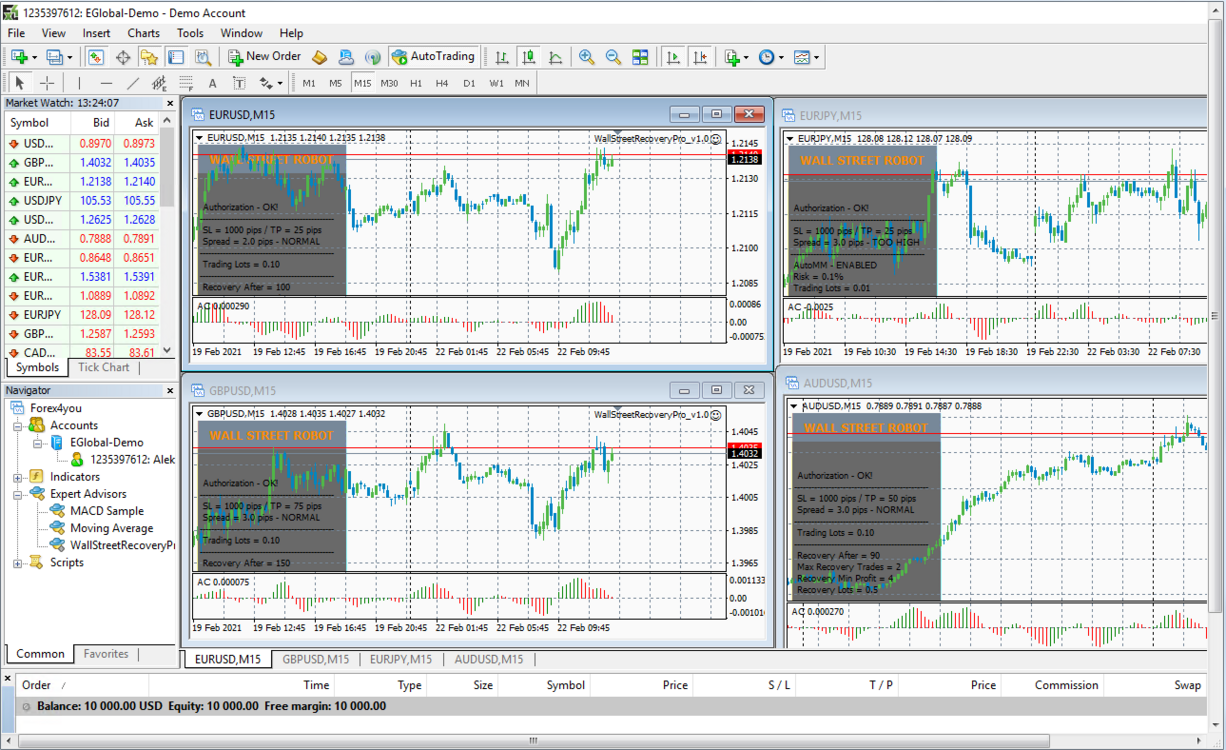Screen dimensions: 1226x750
Task: Switch to the M5 timeframe
Action: point(336,83)
